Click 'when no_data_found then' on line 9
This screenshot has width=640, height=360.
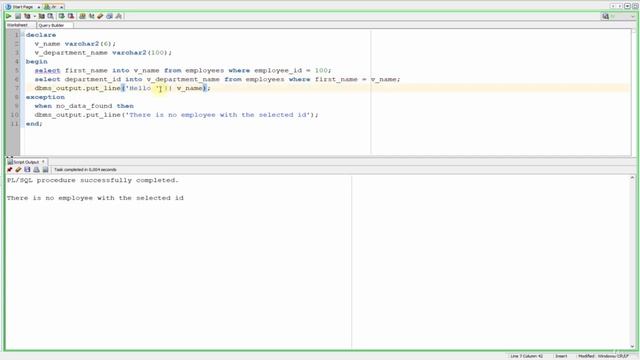click(x=84, y=106)
